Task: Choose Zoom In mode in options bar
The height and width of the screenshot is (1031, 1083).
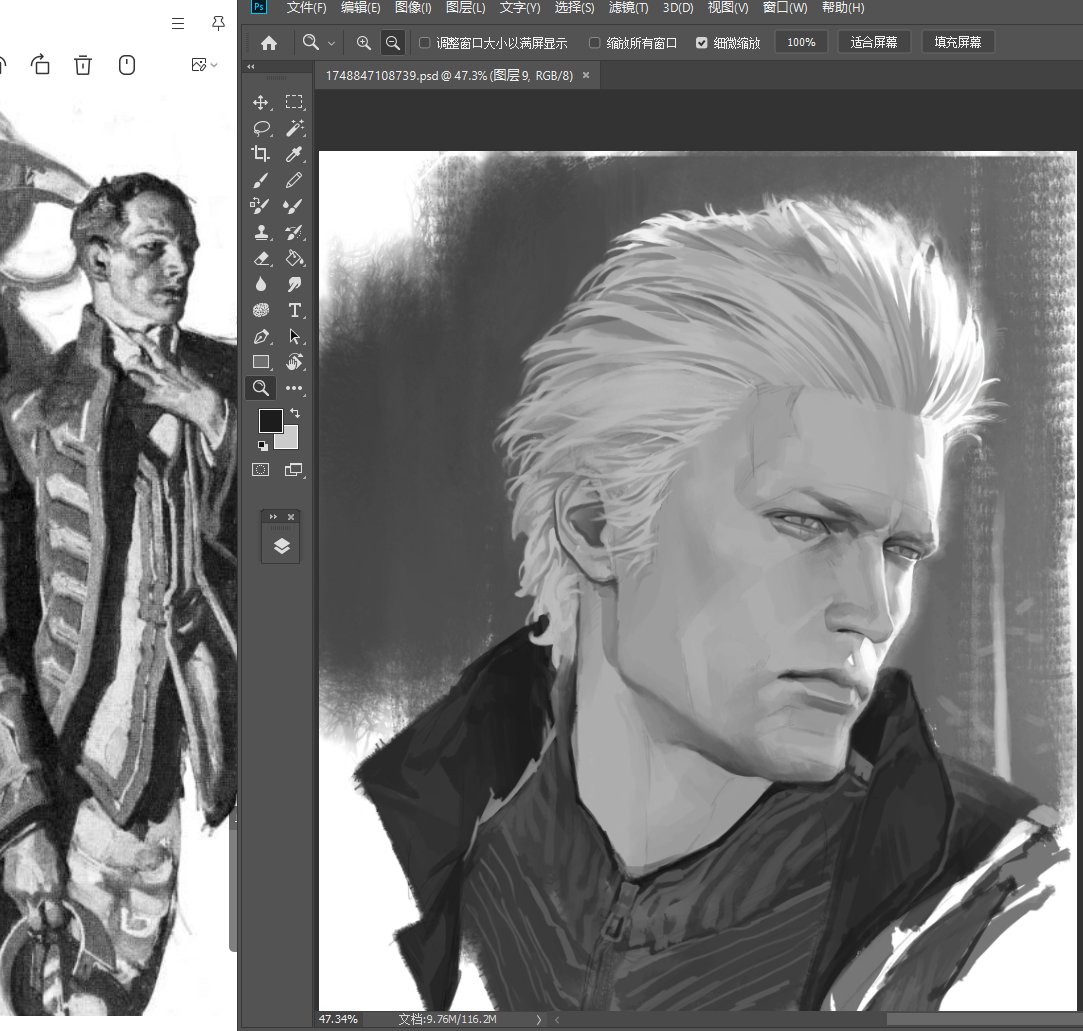Action: point(363,43)
